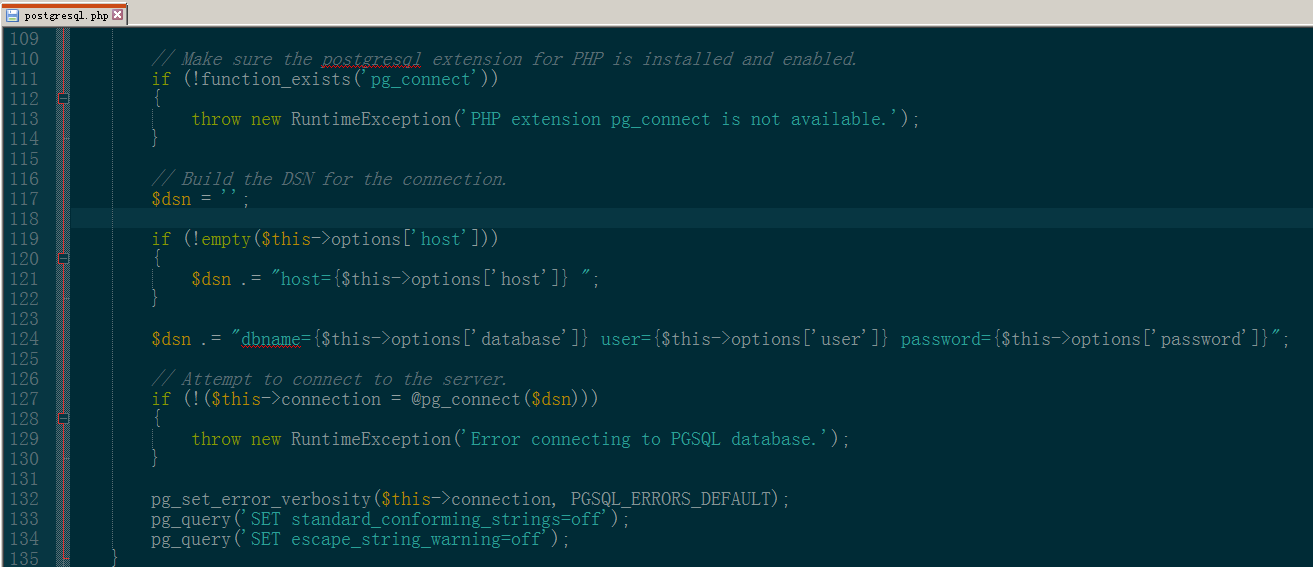Click pg_set_error_verbosity function call
1313x567 pixels.
tap(261, 499)
